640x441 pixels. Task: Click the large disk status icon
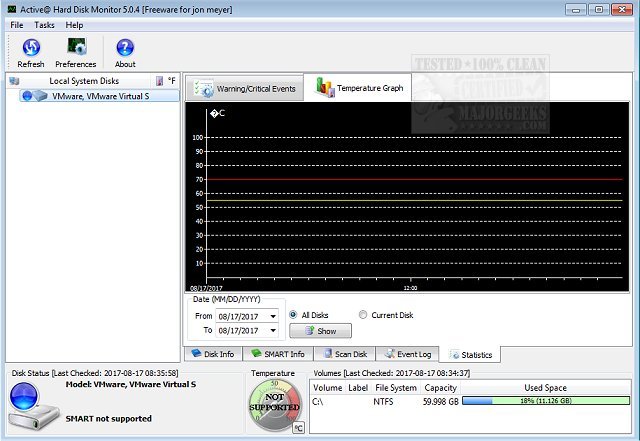pyautogui.click(x=33, y=405)
